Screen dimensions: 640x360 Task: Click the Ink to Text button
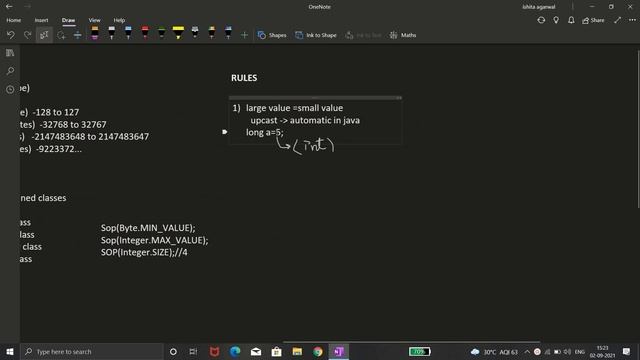point(363,35)
